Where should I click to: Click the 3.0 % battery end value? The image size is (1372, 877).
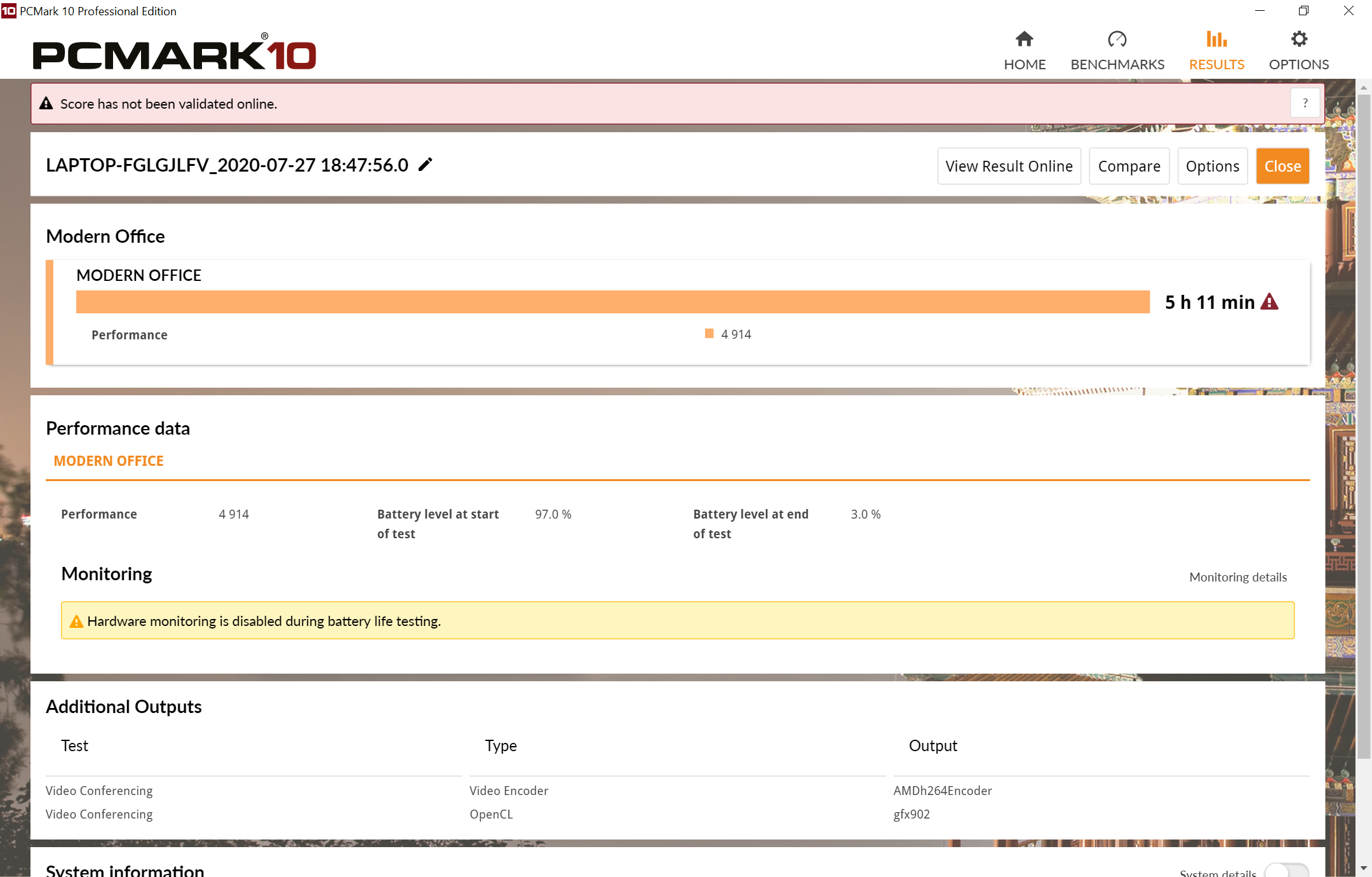[866, 514]
